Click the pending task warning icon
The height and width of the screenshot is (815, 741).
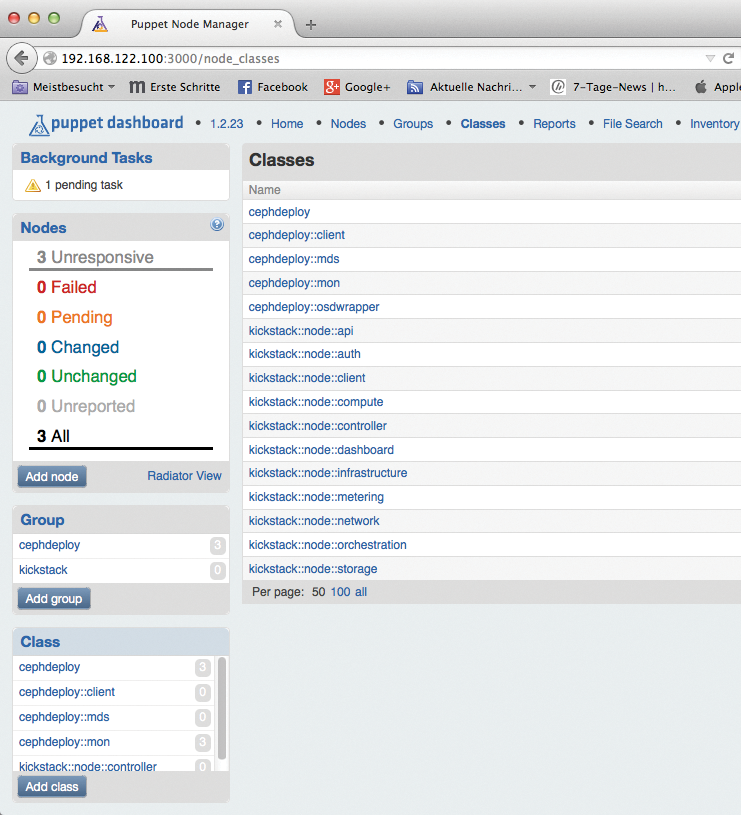tap(32, 185)
